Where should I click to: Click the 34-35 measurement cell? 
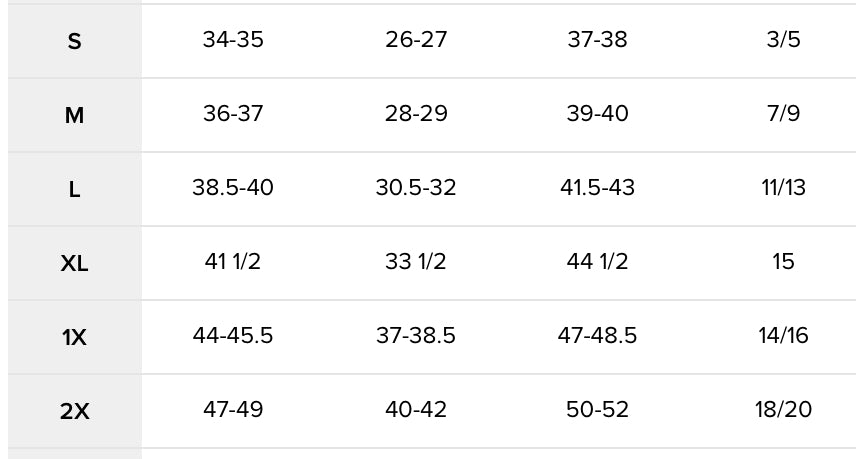tap(233, 40)
